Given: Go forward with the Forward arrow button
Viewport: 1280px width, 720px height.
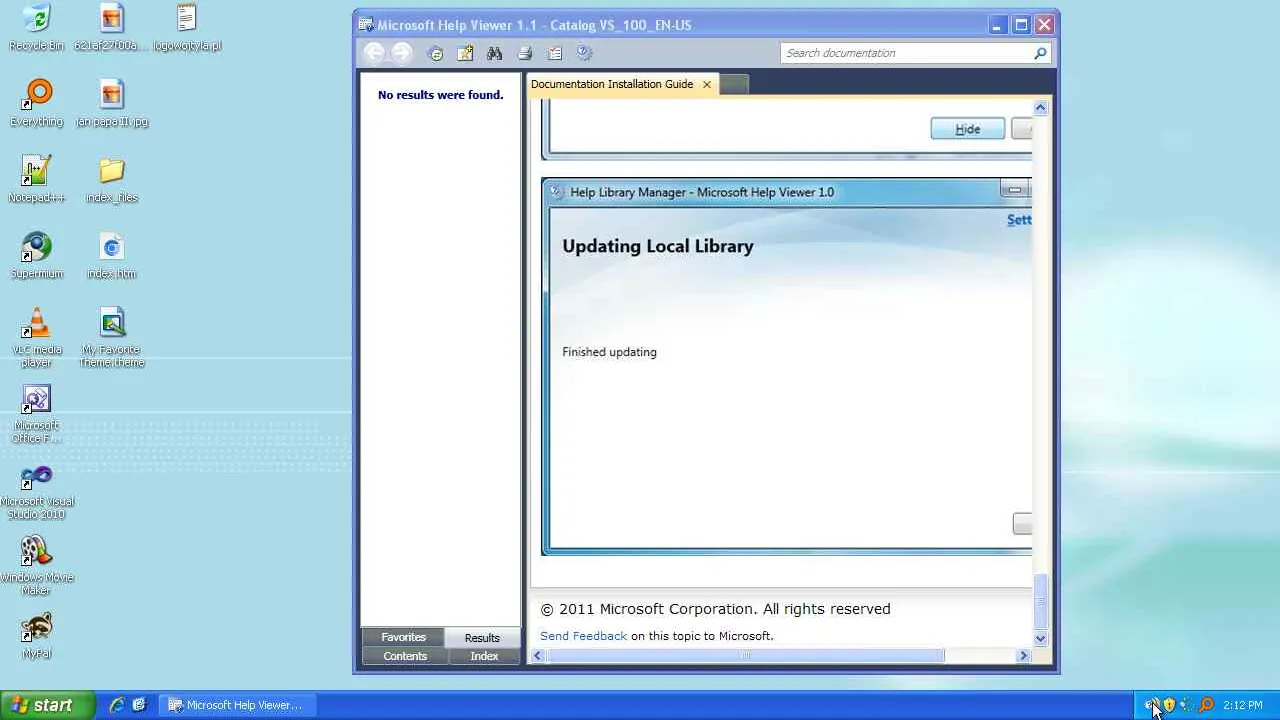Looking at the screenshot, I should (402, 53).
